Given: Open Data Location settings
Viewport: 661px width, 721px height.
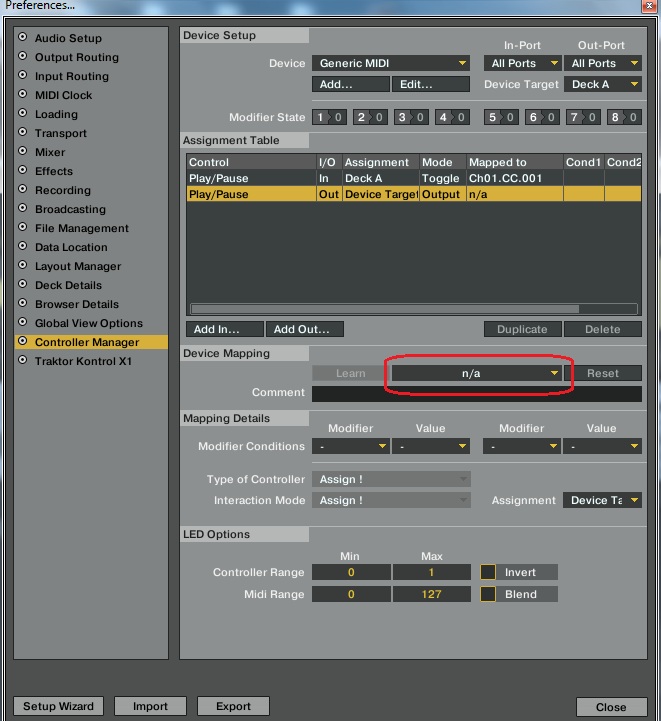Looking at the screenshot, I should [71, 247].
